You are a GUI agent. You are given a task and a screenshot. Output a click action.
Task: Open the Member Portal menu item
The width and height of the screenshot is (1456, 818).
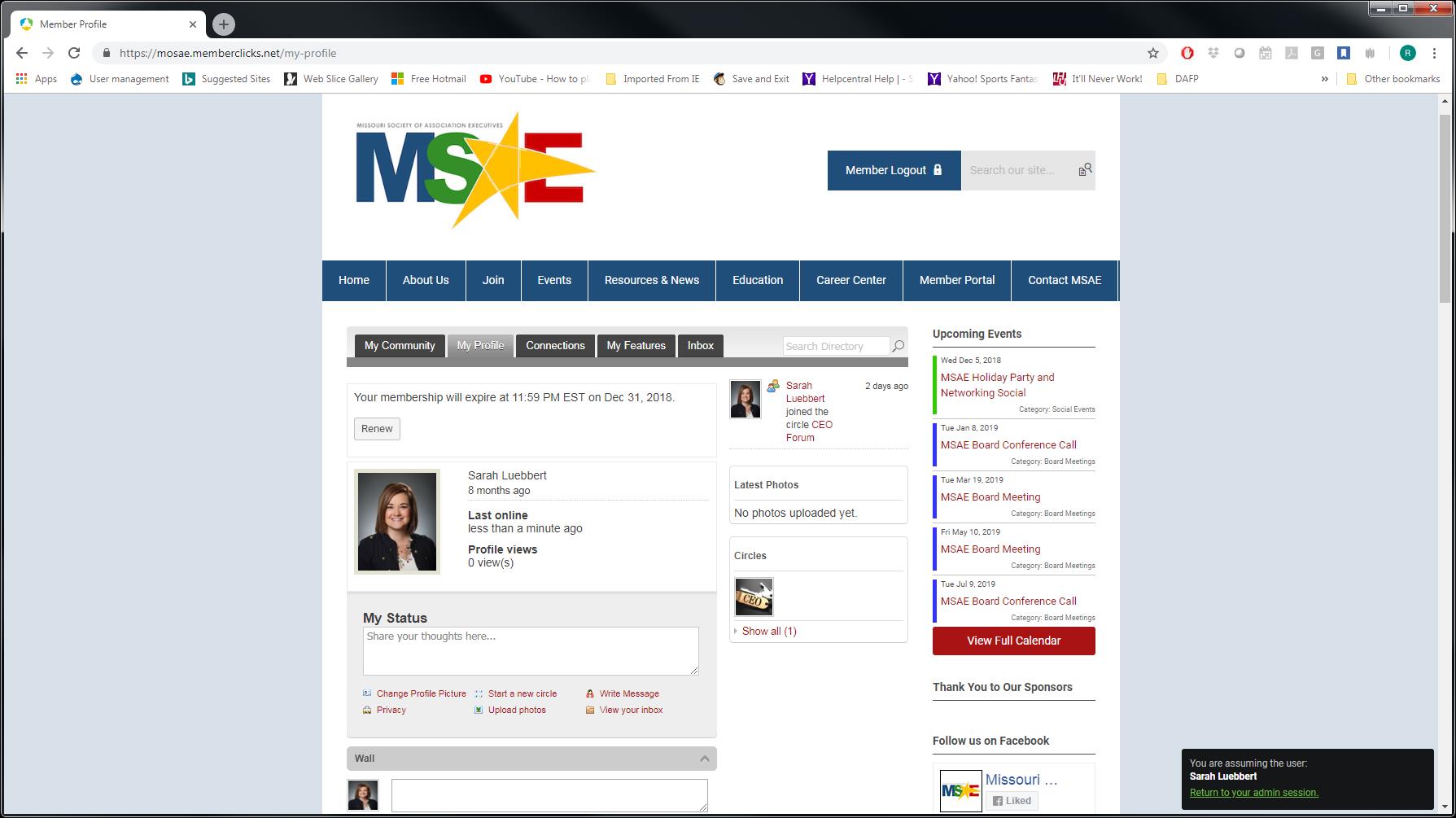(956, 280)
